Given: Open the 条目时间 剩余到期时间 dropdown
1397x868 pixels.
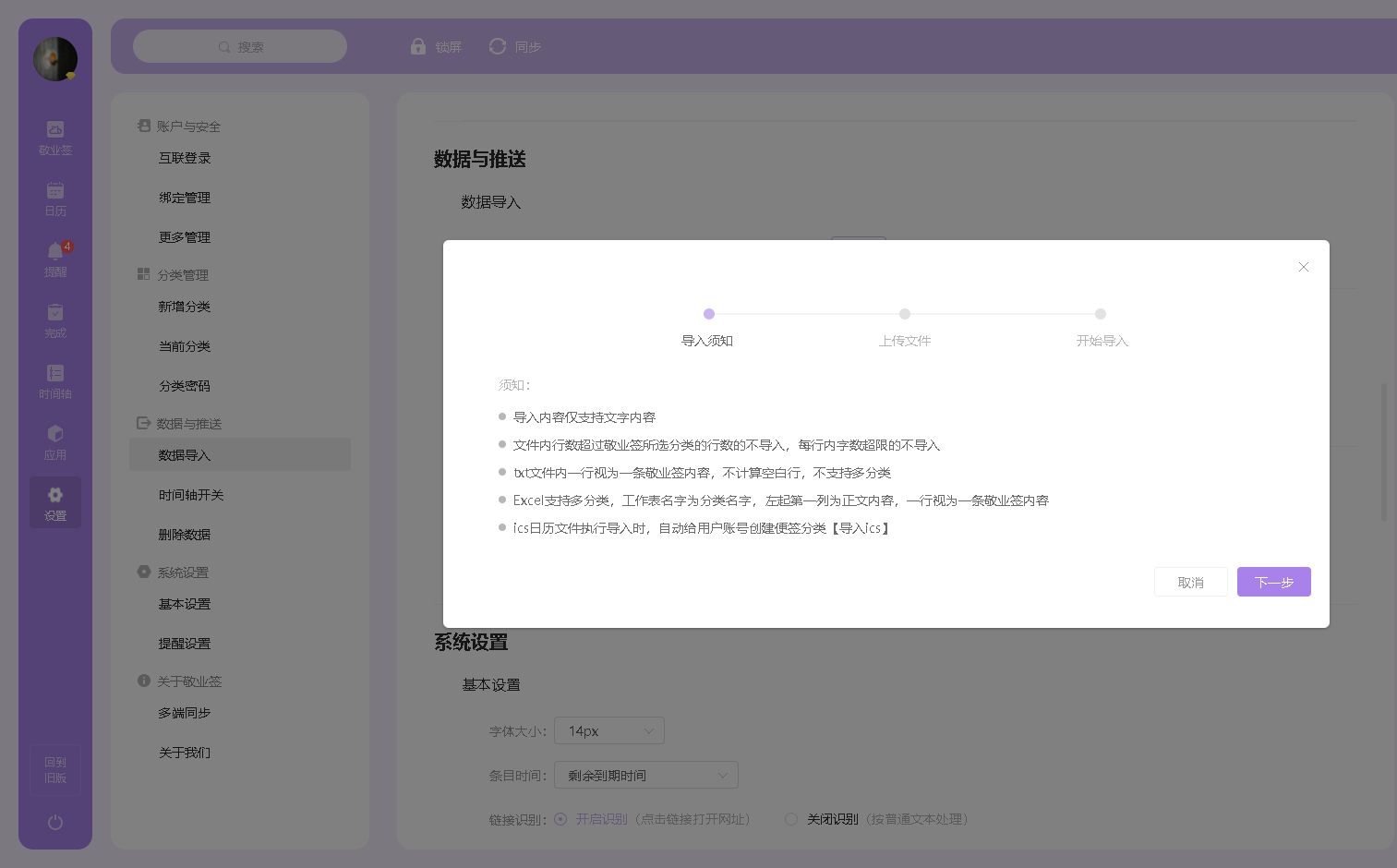Looking at the screenshot, I should point(646,775).
